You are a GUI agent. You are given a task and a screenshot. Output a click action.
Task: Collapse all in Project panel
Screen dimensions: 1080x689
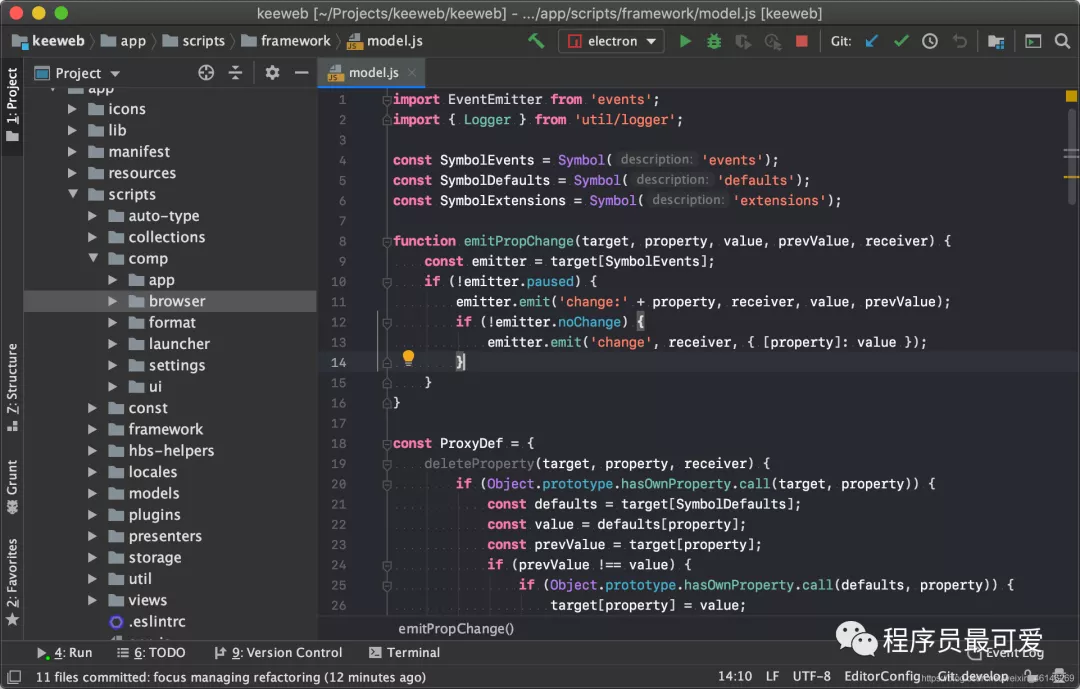point(236,72)
